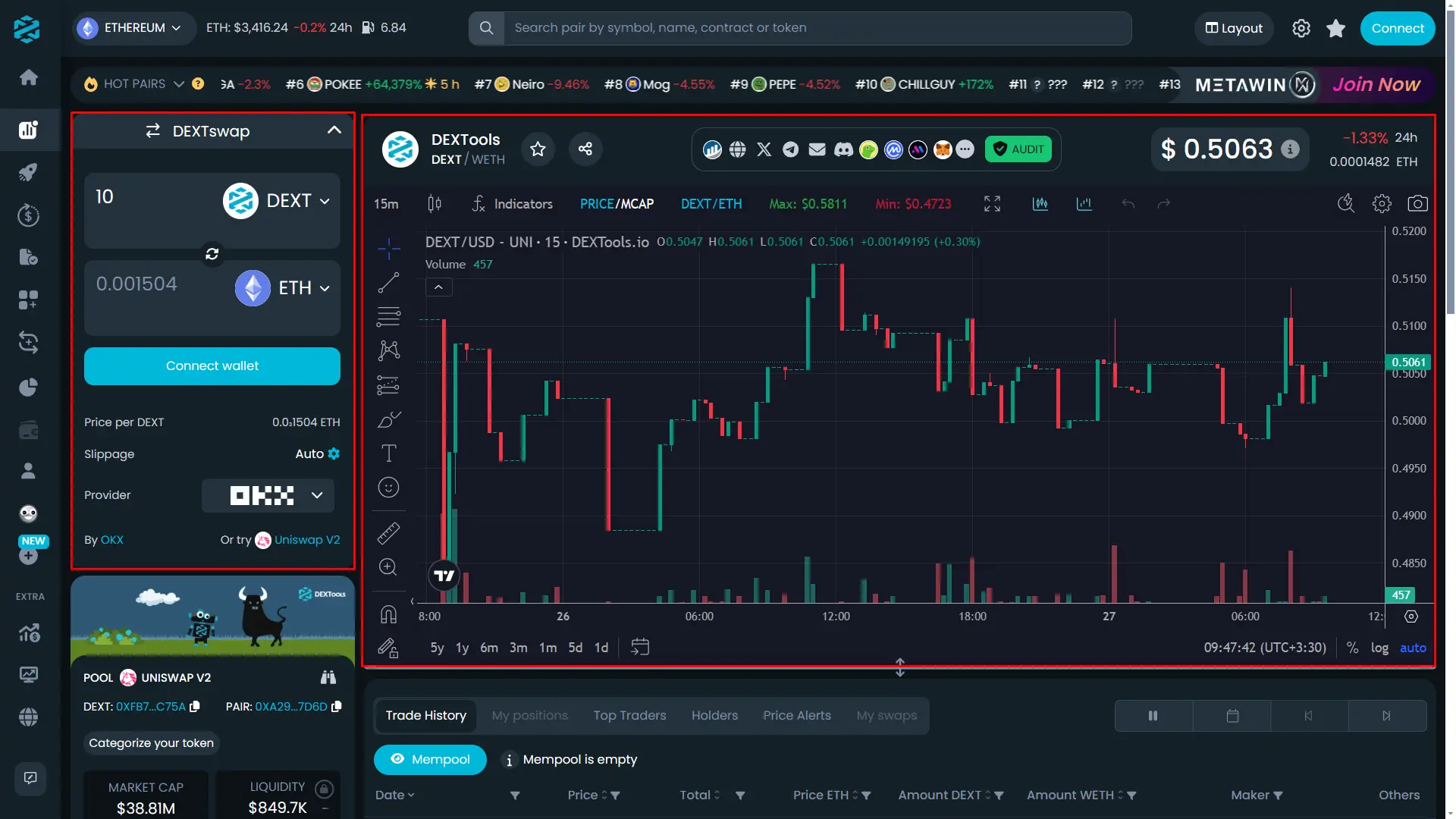Open the rocket launch icon in sidebar

click(29, 172)
